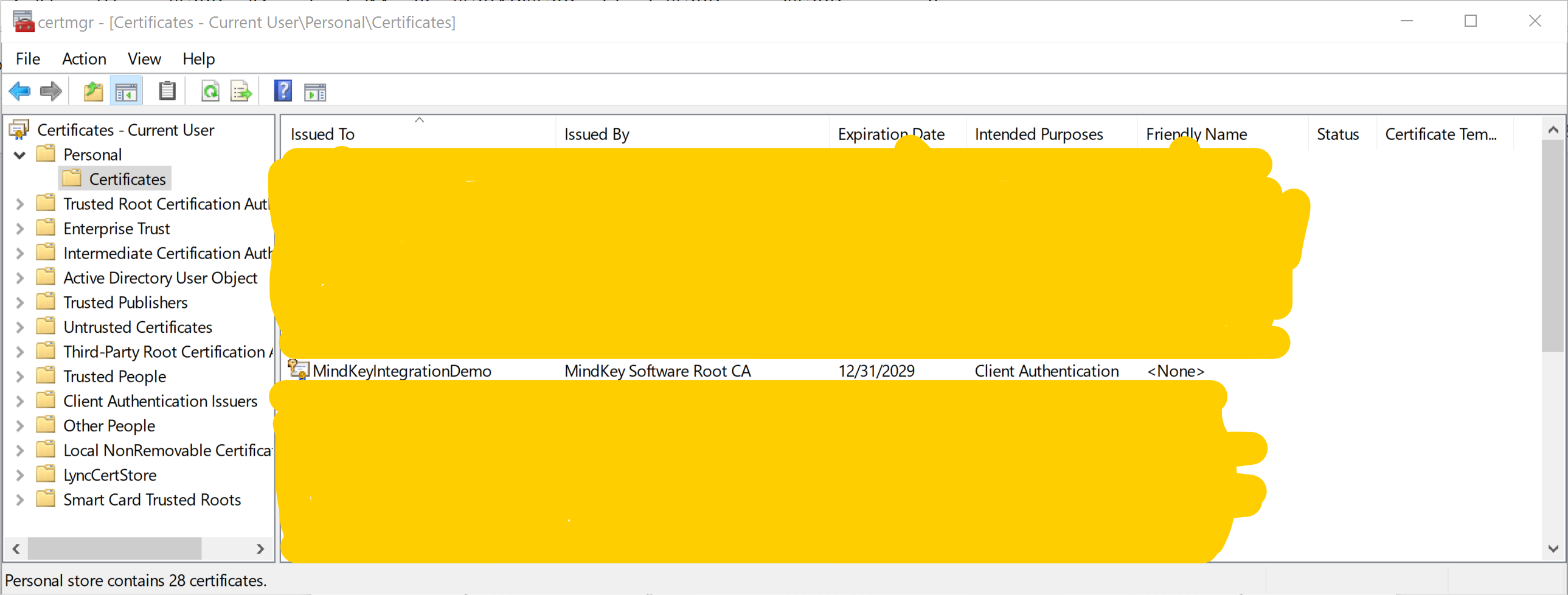Viewport: 1568px width, 595px height.
Task: Collapse the Personal folder node
Action: coord(20,155)
